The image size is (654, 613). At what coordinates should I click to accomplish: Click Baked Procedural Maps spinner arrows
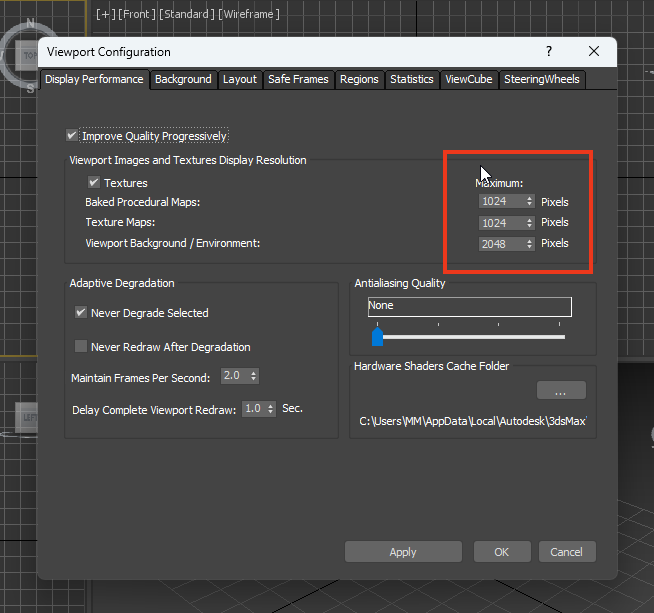pos(529,202)
